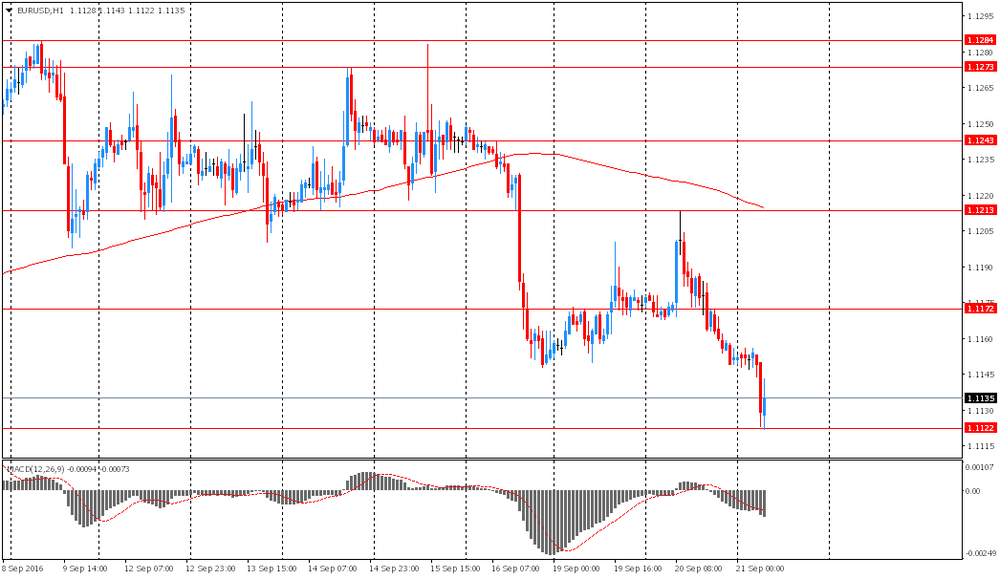Click the 19 Sep 00:00 time axis label

click(x=577, y=568)
